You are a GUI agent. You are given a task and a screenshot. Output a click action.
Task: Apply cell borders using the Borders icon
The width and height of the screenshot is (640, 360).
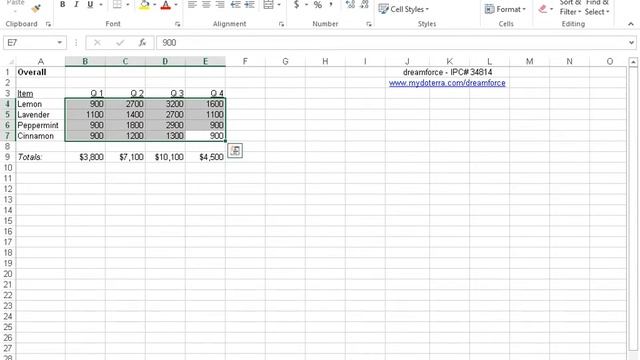pos(117,4)
